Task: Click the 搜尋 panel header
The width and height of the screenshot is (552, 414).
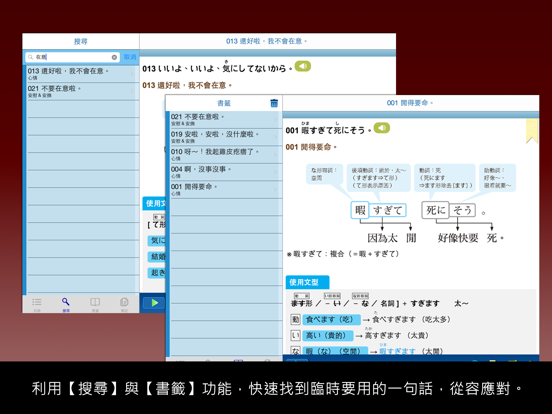Action: 81,41
